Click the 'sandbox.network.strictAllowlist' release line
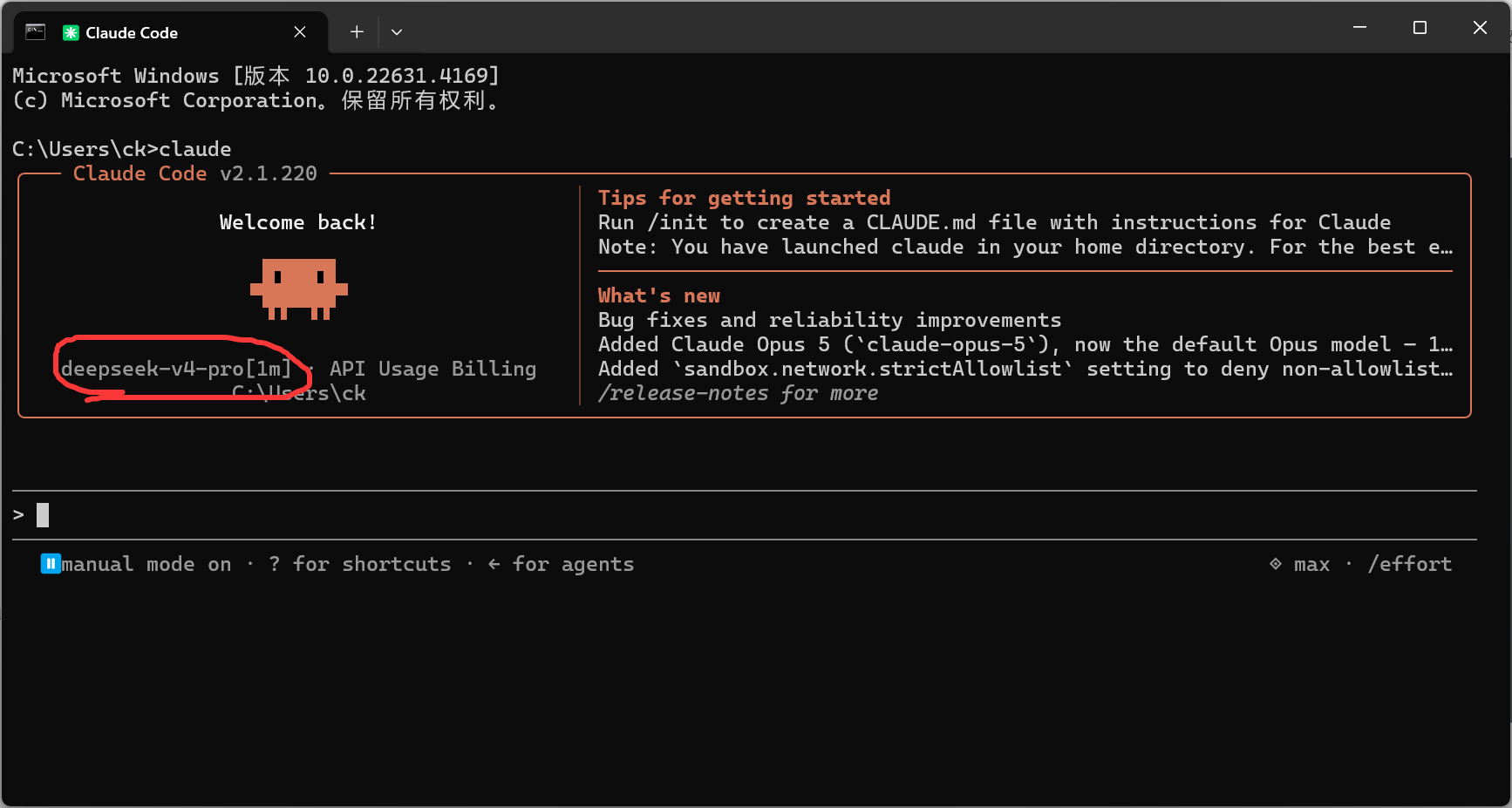This screenshot has width=1512, height=808. click(x=1025, y=369)
